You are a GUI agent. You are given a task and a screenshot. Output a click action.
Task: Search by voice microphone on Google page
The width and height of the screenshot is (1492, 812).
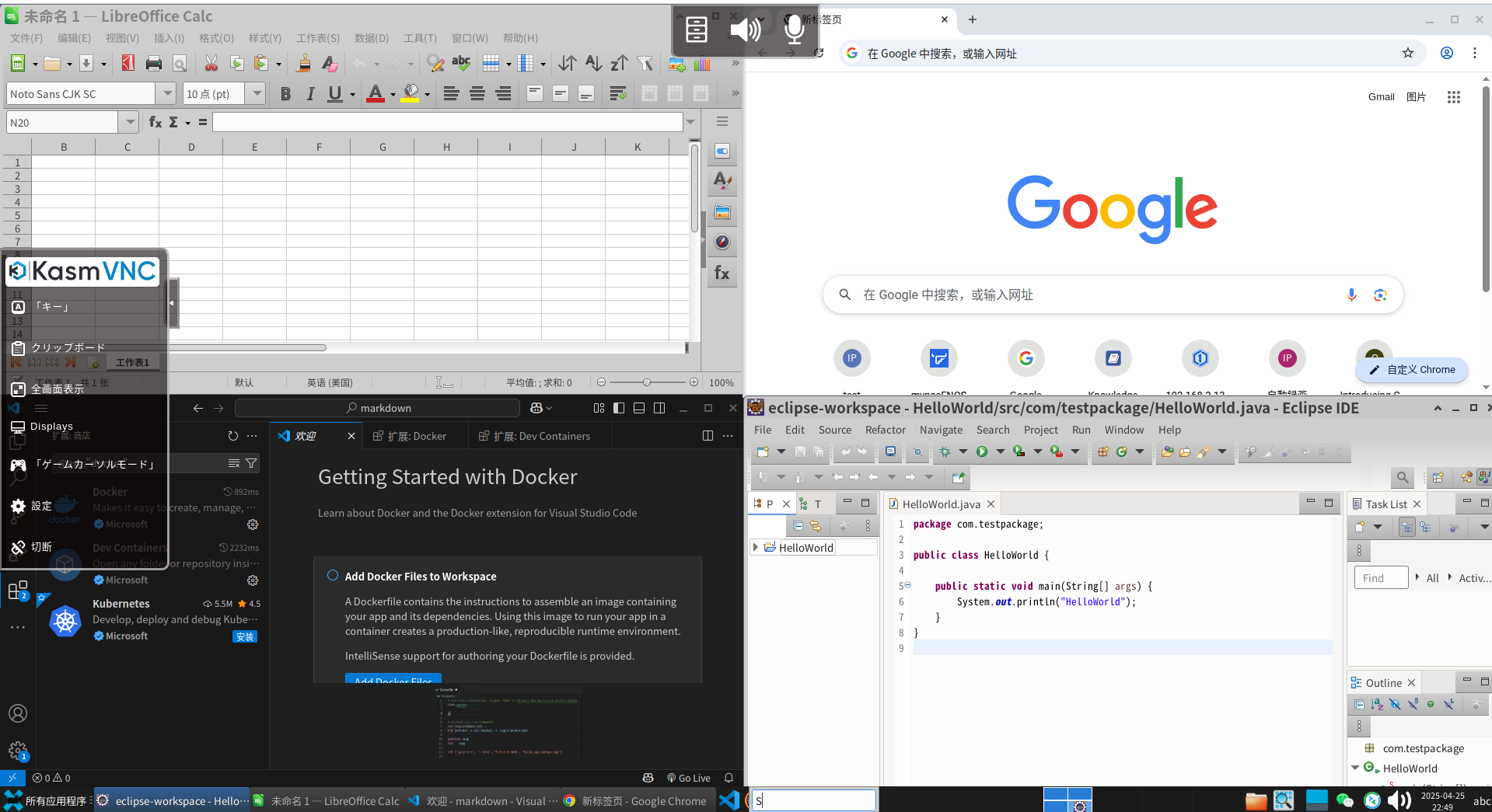click(1351, 295)
